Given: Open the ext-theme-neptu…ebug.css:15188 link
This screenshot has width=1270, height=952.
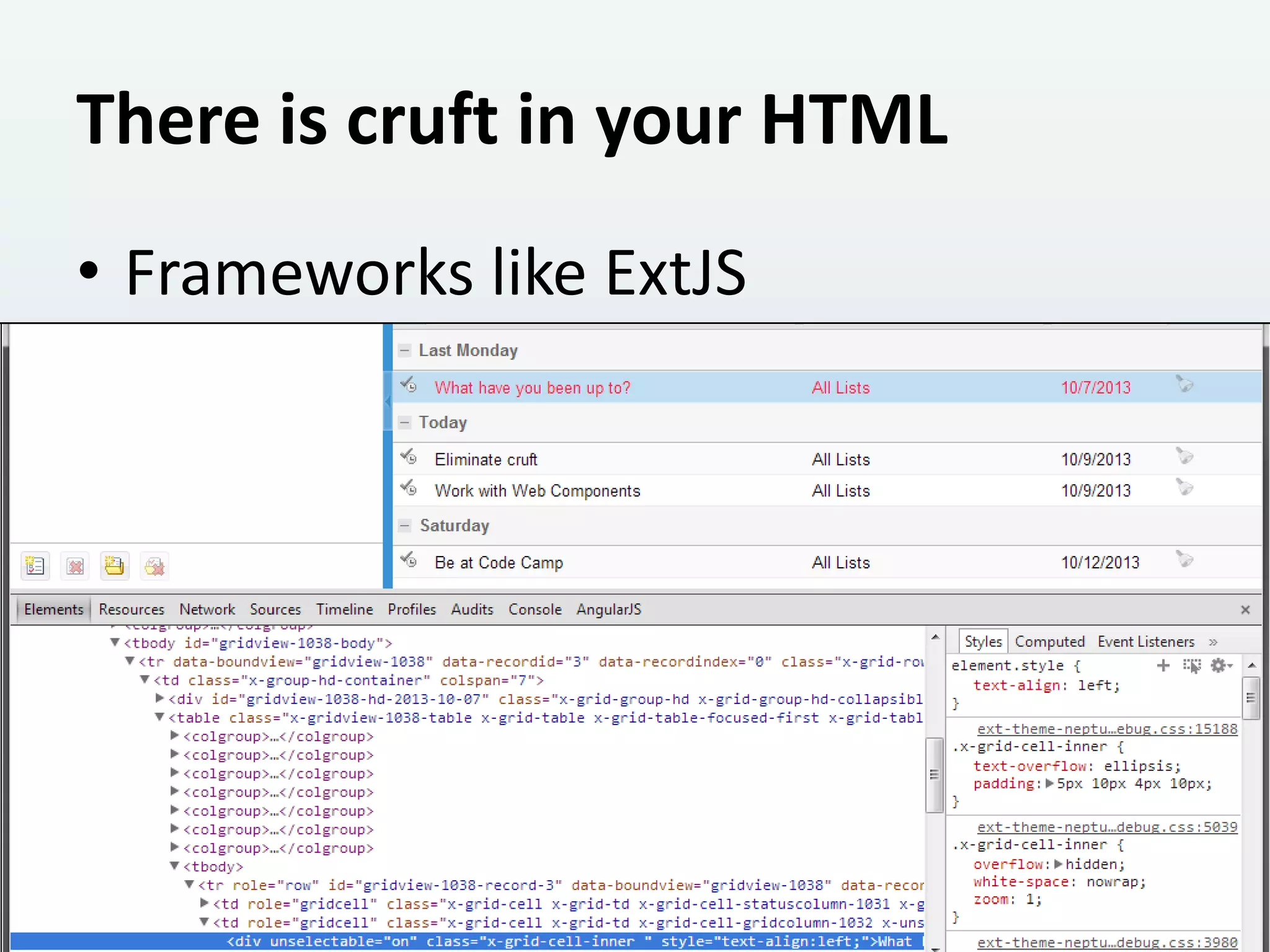Looking at the screenshot, I should [x=1107, y=729].
